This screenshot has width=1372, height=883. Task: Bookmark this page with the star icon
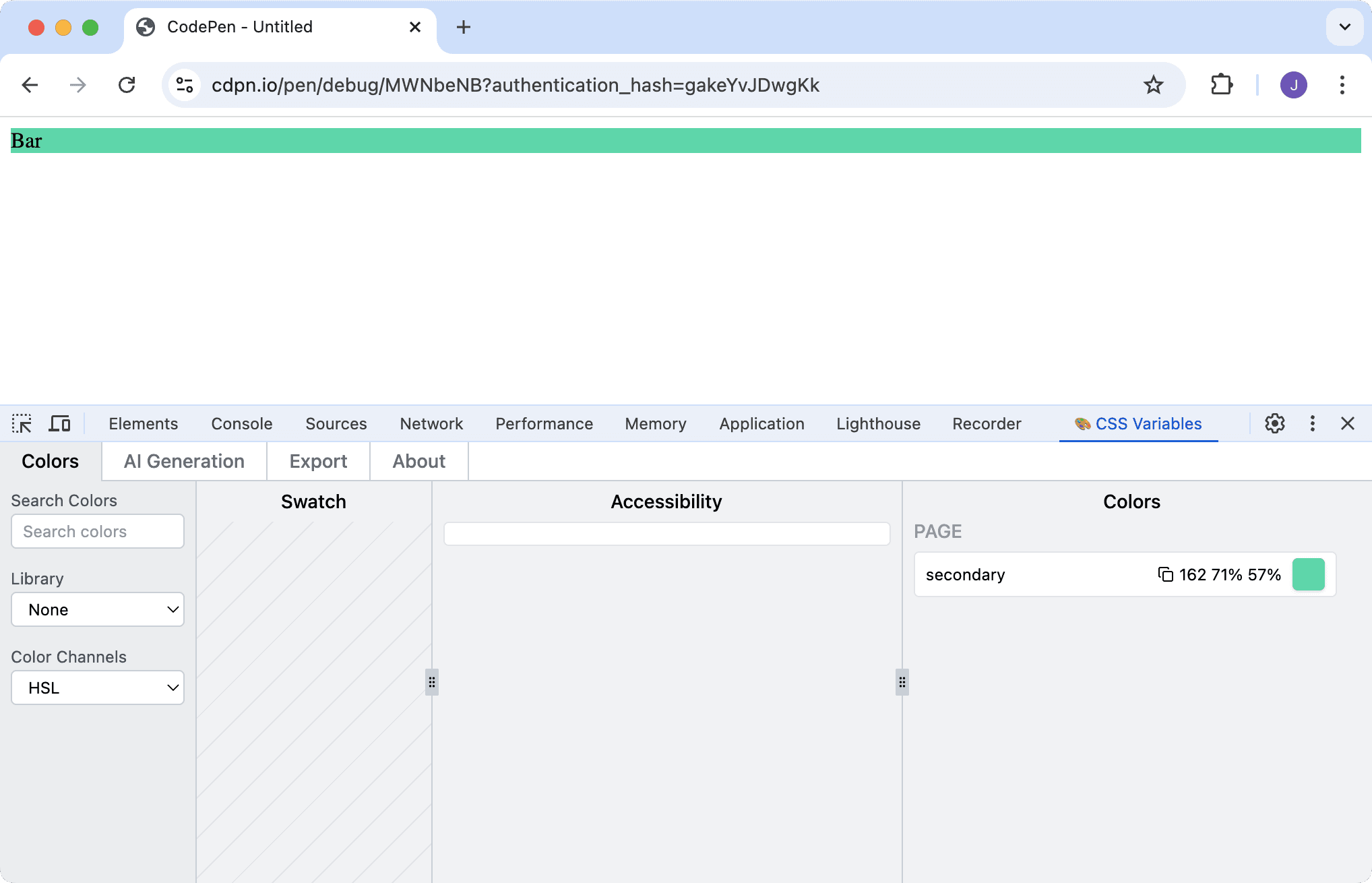1153,85
